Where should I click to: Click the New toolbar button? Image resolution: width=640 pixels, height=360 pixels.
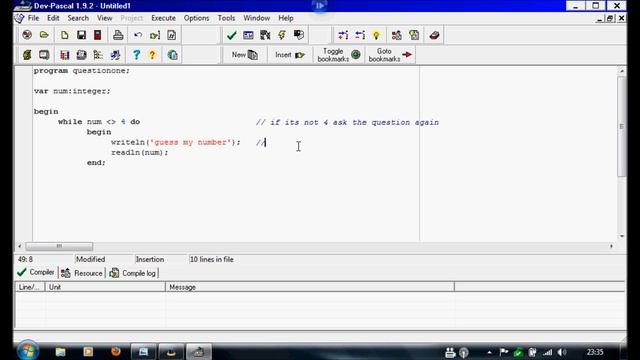[x=244, y=55]
